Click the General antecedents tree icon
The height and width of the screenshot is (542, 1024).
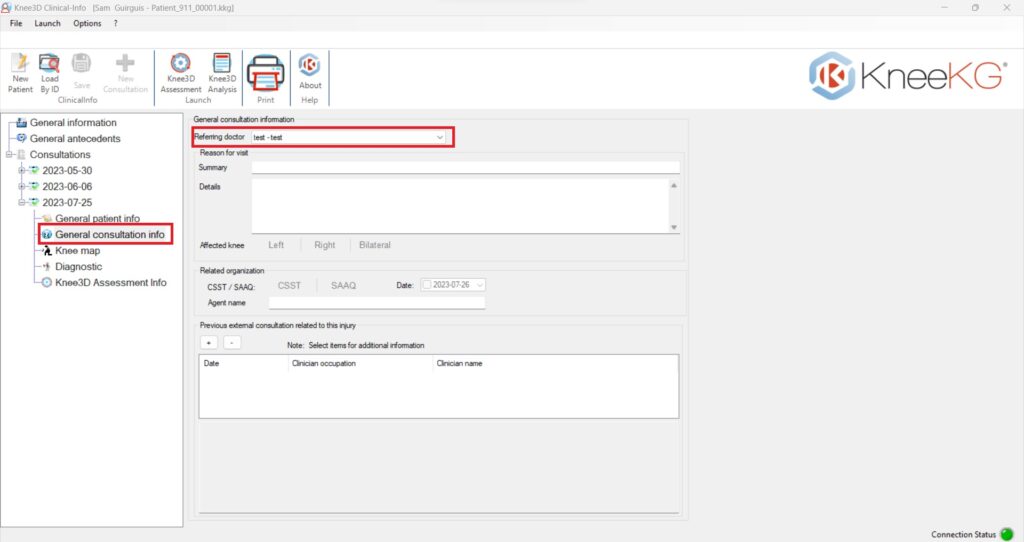22,138
